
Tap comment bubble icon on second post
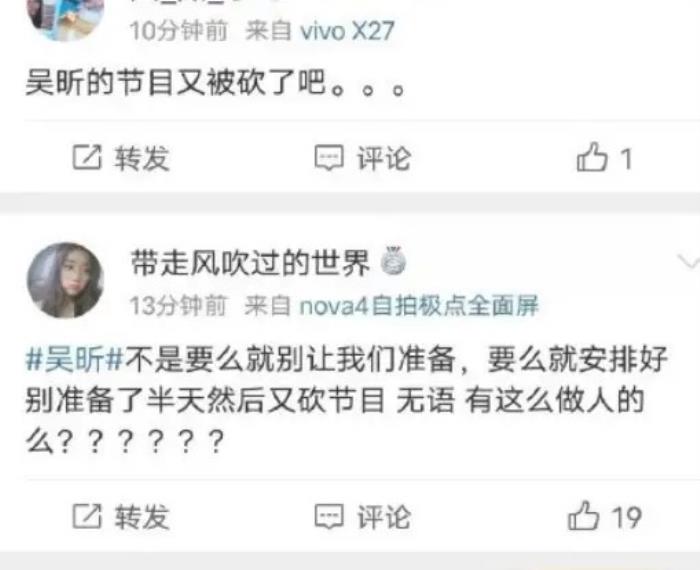coord(329,516)
